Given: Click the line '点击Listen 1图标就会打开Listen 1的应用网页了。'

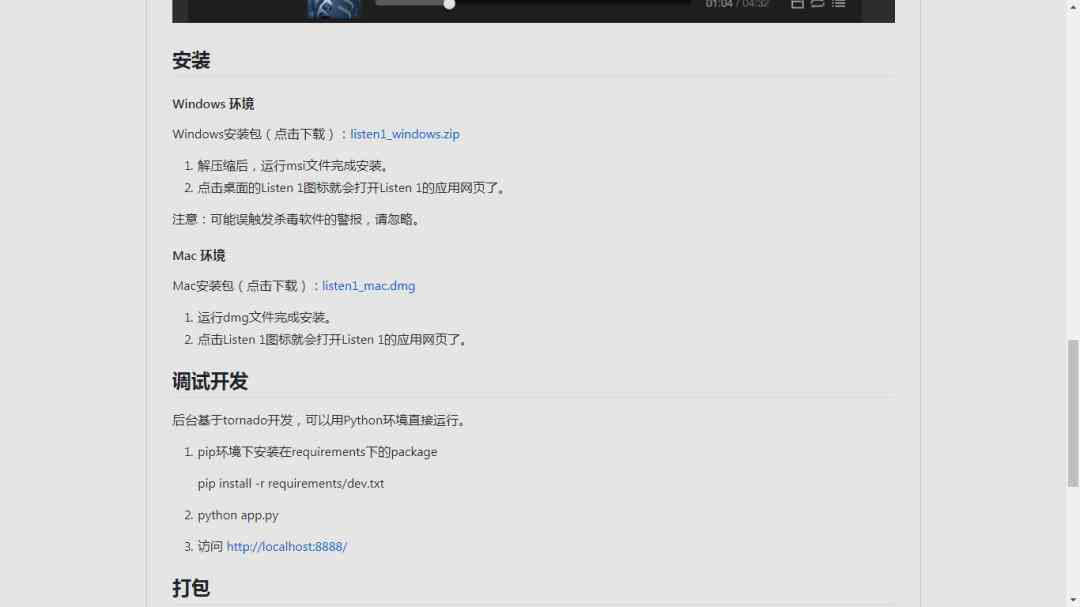Looking at the screenshot, I should [334, 340].
